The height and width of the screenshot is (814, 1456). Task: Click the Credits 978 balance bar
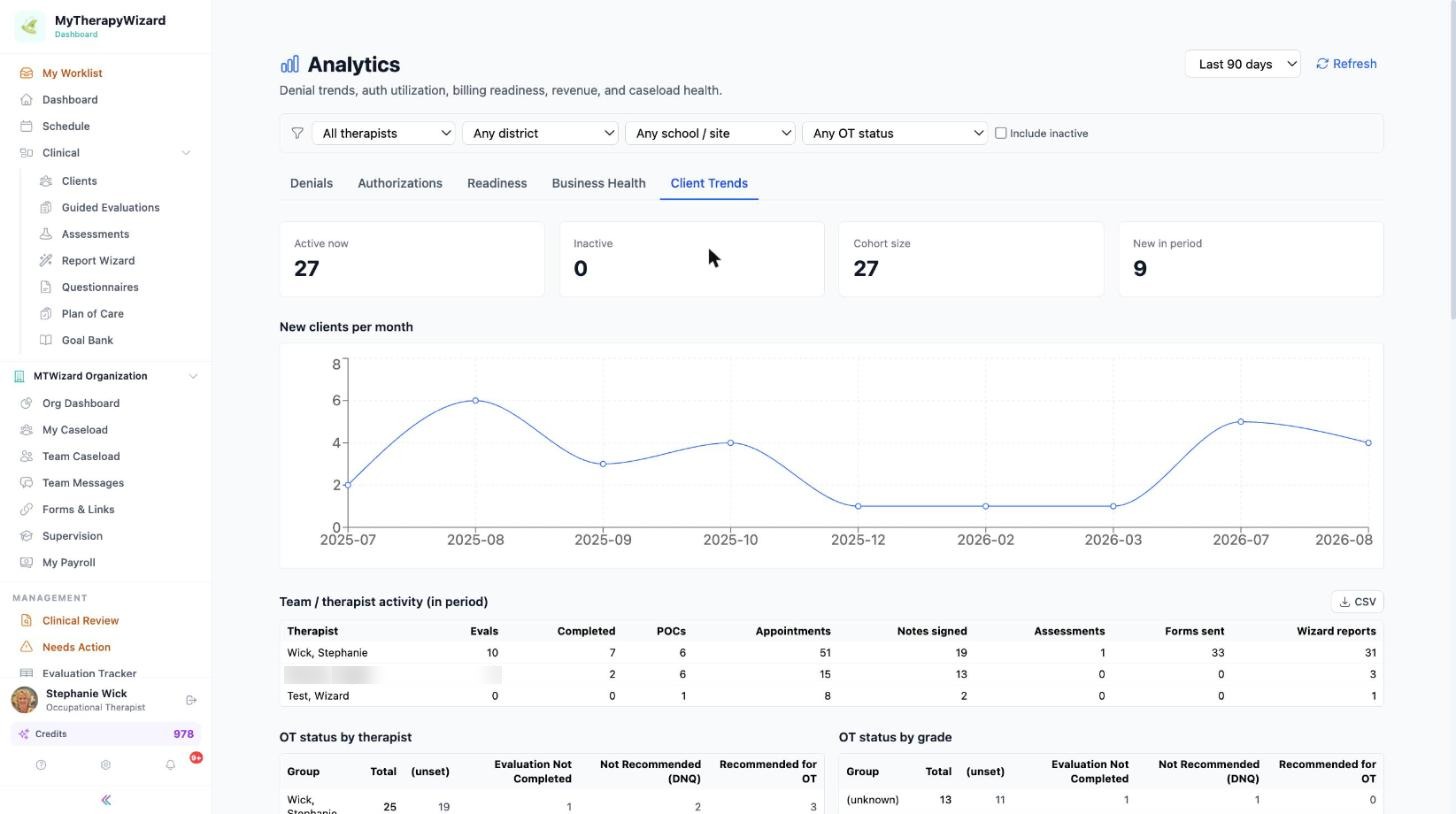coord(106,734)
